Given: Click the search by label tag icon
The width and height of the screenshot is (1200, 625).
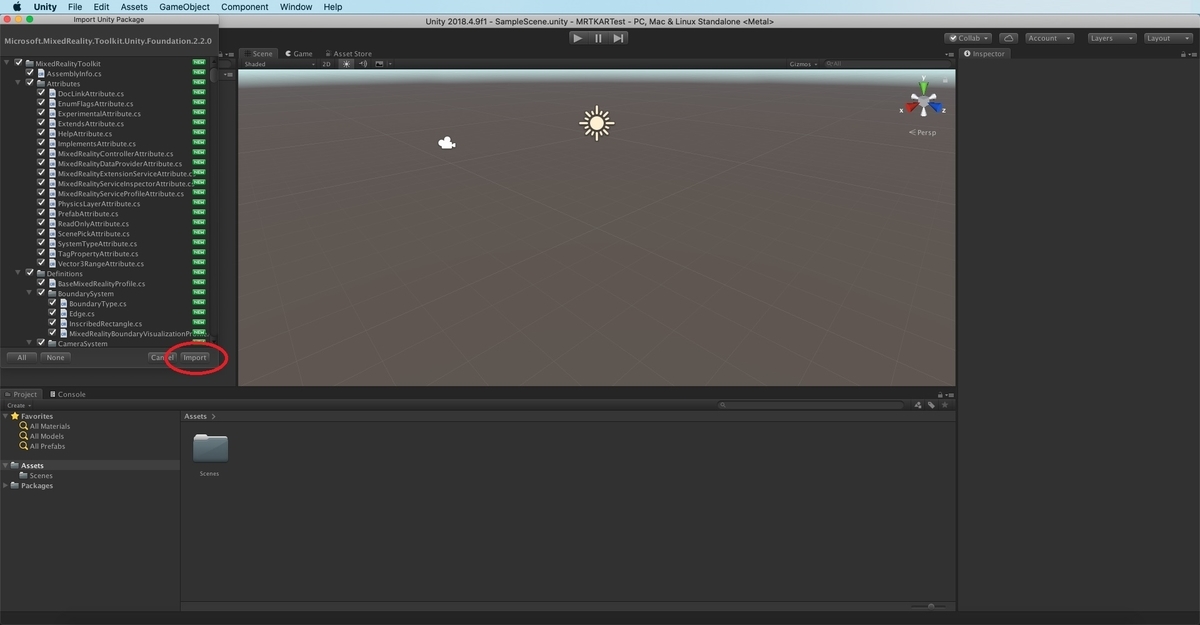Looking at the screenshot, I should (931, 405).
